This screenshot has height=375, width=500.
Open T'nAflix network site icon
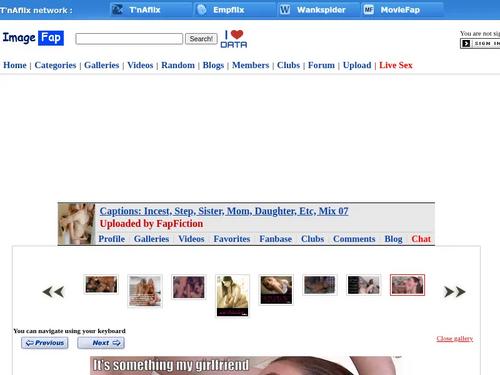pos(117,10)
